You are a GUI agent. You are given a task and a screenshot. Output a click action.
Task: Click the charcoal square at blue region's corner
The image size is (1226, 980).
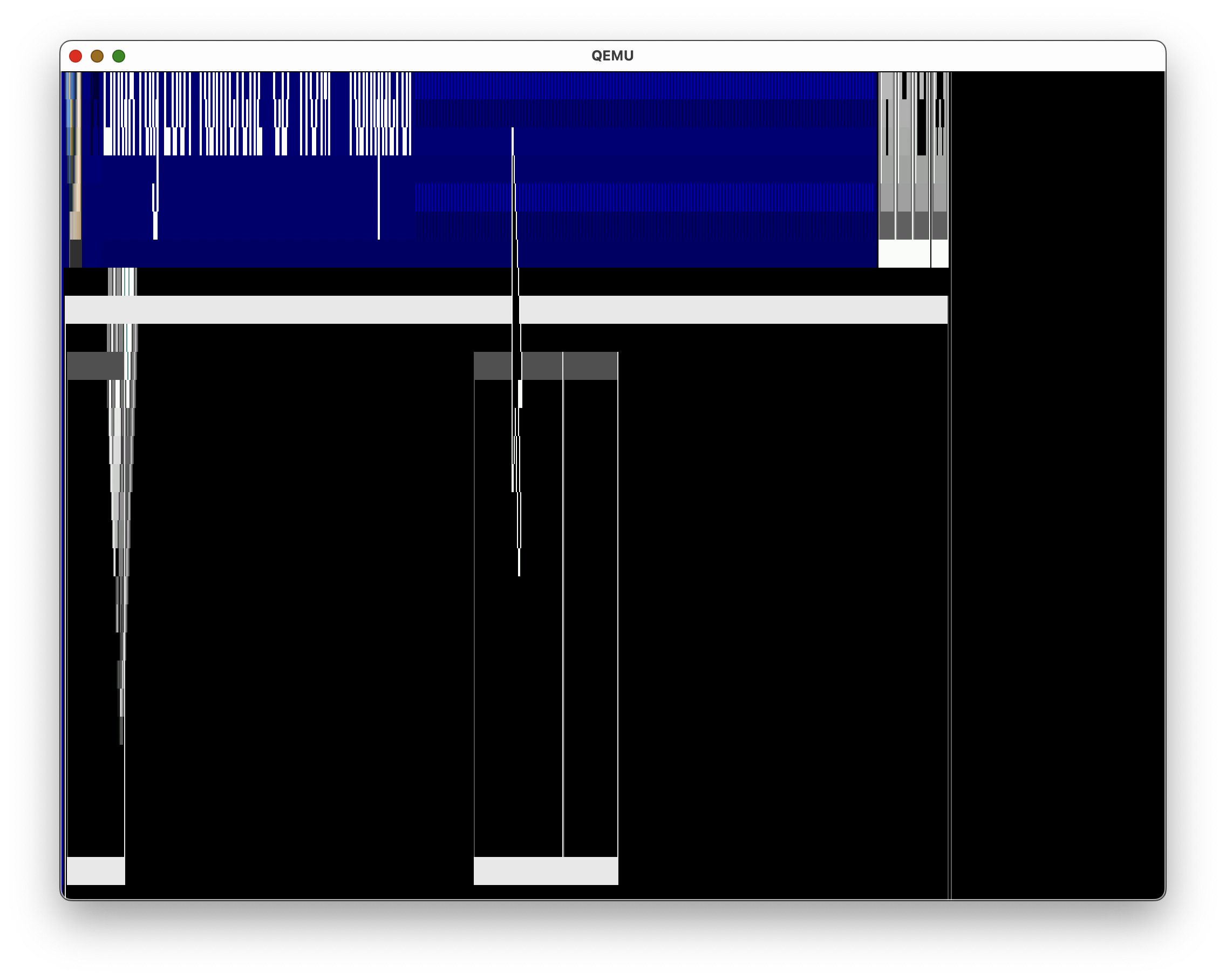pyautogui.click(x=76, y=253)
